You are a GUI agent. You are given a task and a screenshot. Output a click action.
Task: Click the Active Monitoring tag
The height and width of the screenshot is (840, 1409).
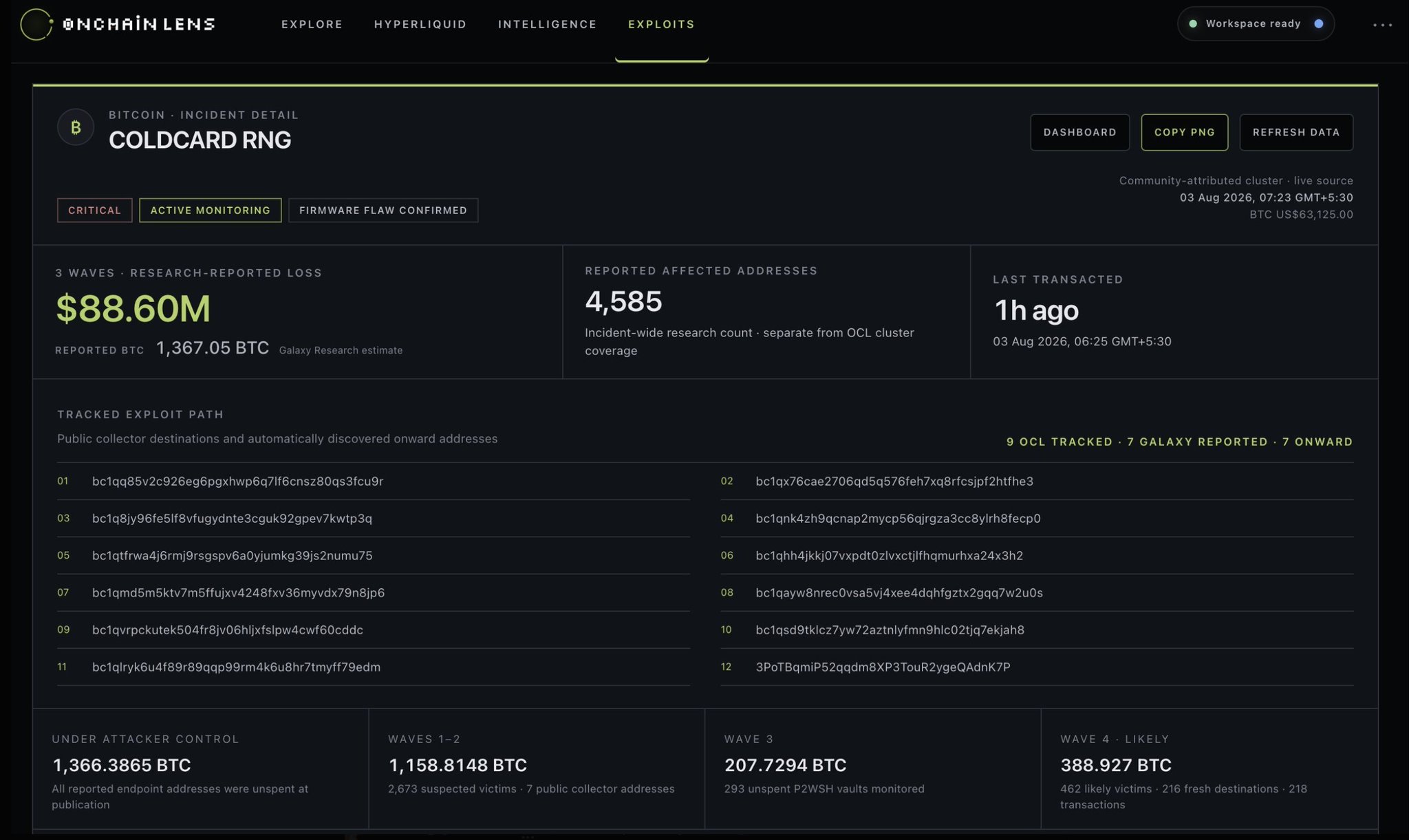coord(211,210)
